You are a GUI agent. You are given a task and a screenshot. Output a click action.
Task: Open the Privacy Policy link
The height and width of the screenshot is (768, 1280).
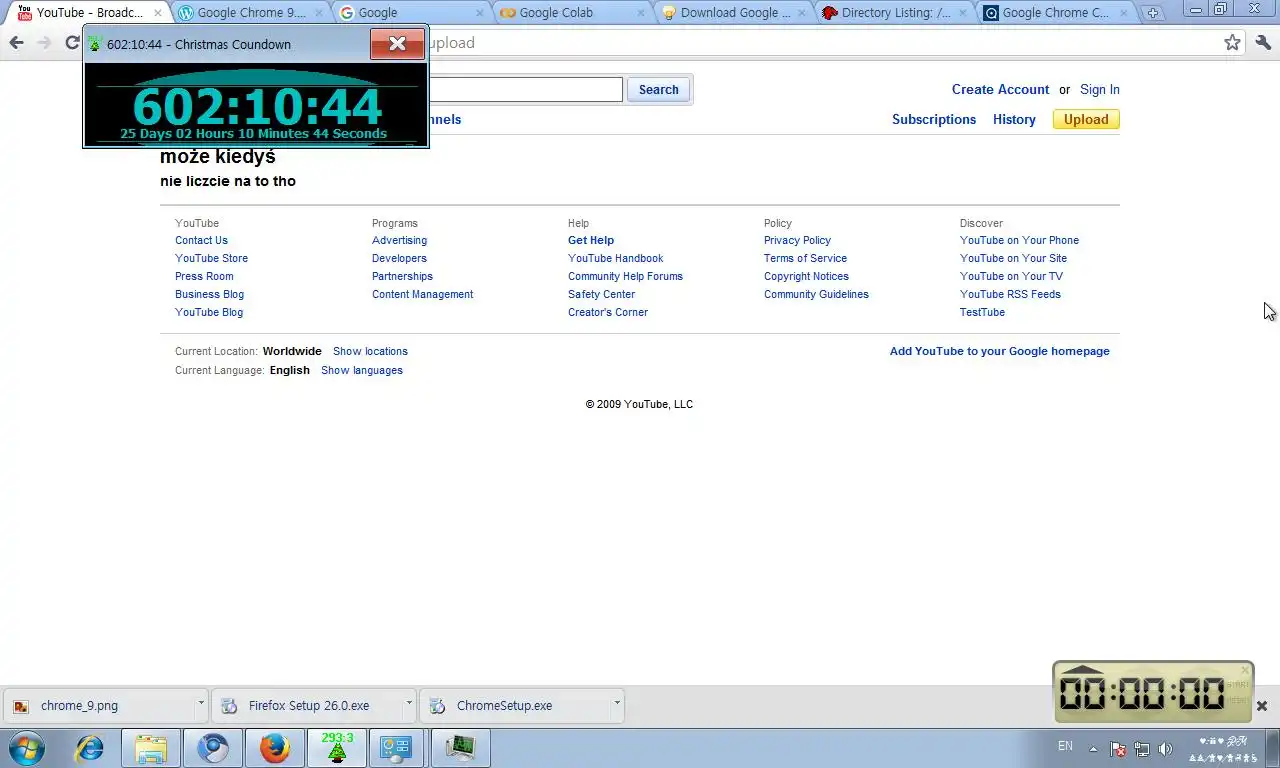[x=797, y=240]
